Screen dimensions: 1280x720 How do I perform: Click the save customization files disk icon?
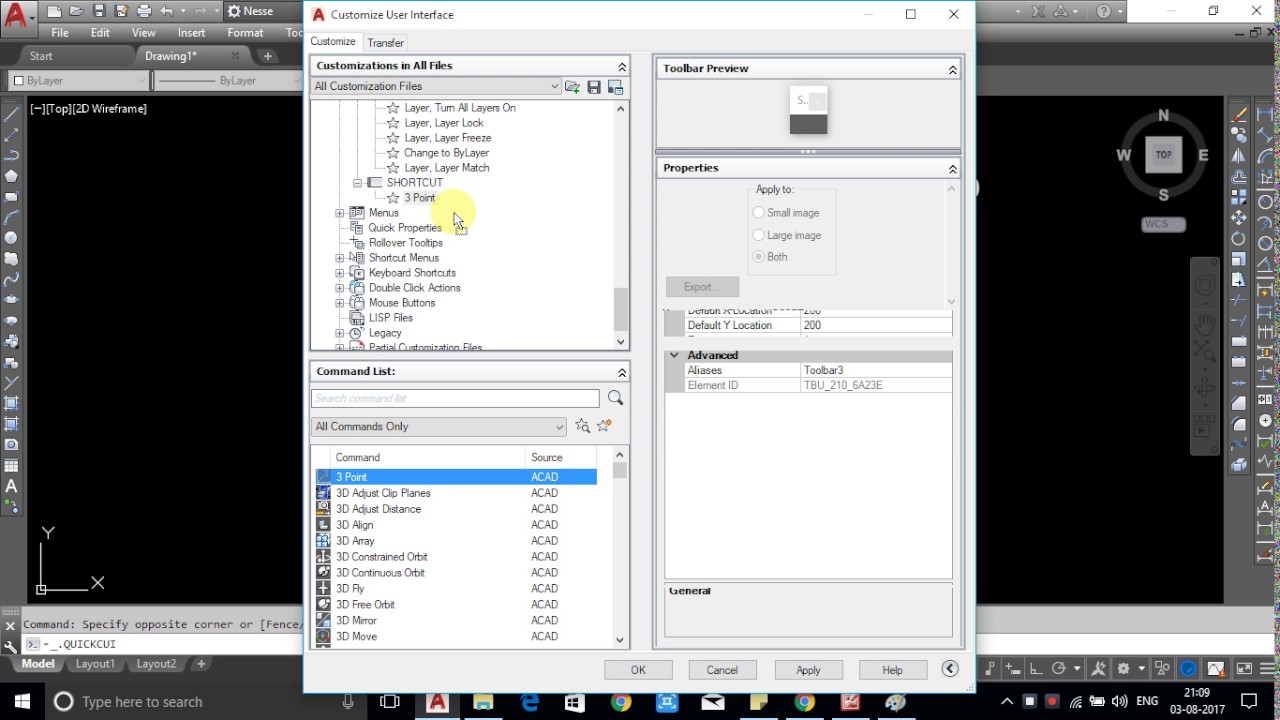pos(594,87)
